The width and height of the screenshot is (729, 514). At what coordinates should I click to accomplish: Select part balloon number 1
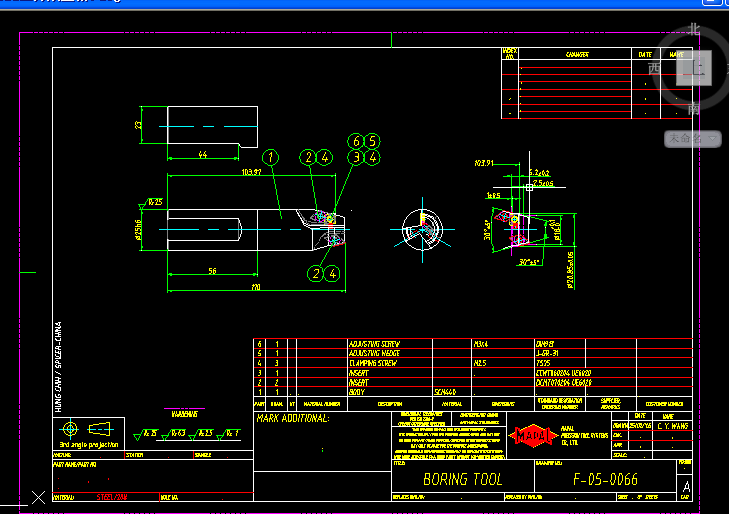click(x=270, y=157)
